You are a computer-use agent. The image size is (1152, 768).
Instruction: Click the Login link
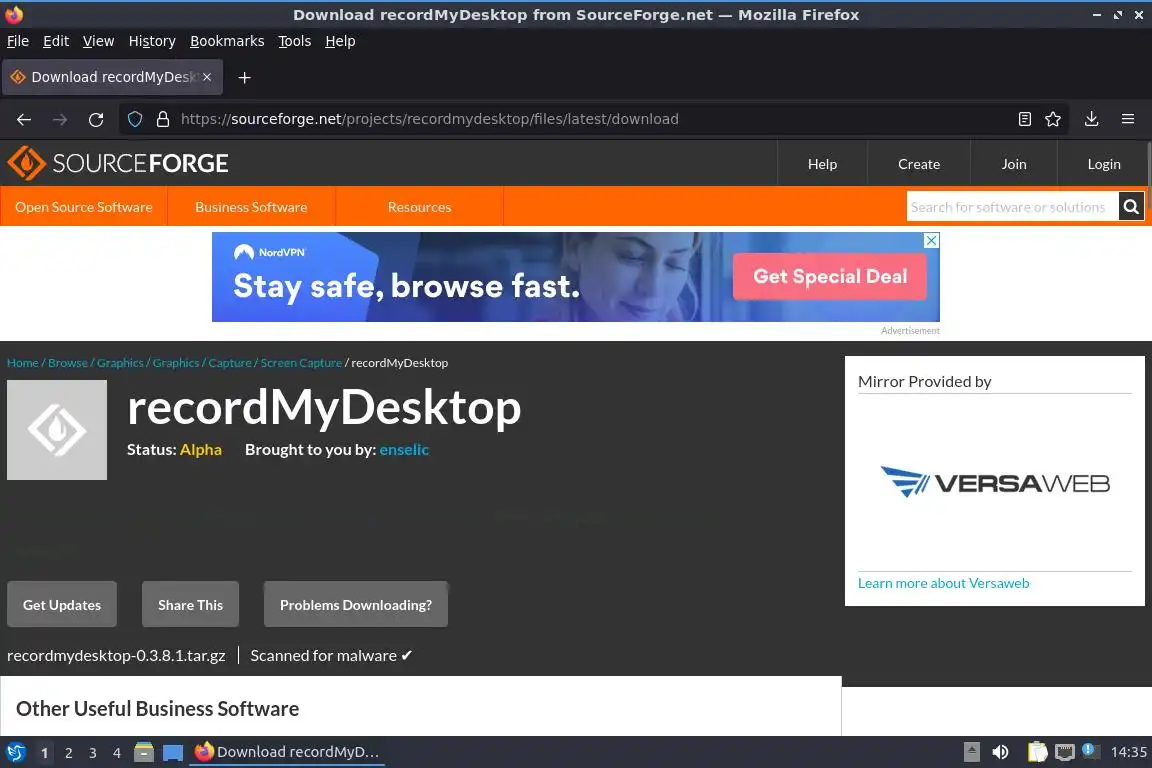click(x=1104, y=164)
